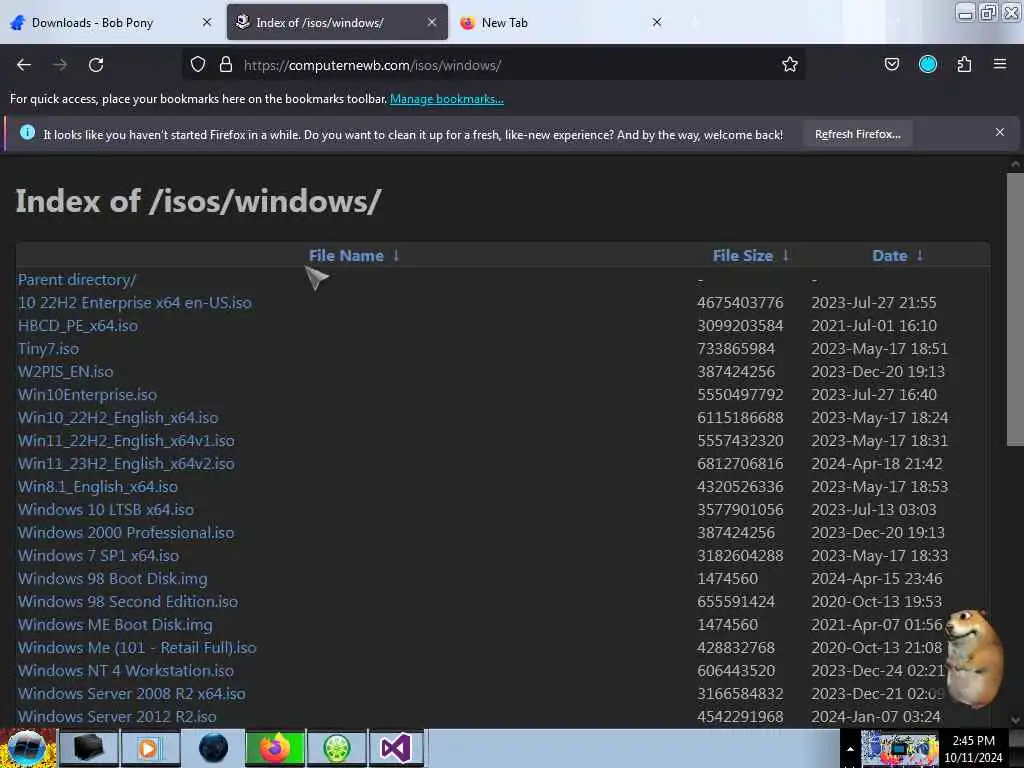Open the HBCD_PE_x64.iso link
This screenshot has width=1024, height=768.
tap(78, 325)
